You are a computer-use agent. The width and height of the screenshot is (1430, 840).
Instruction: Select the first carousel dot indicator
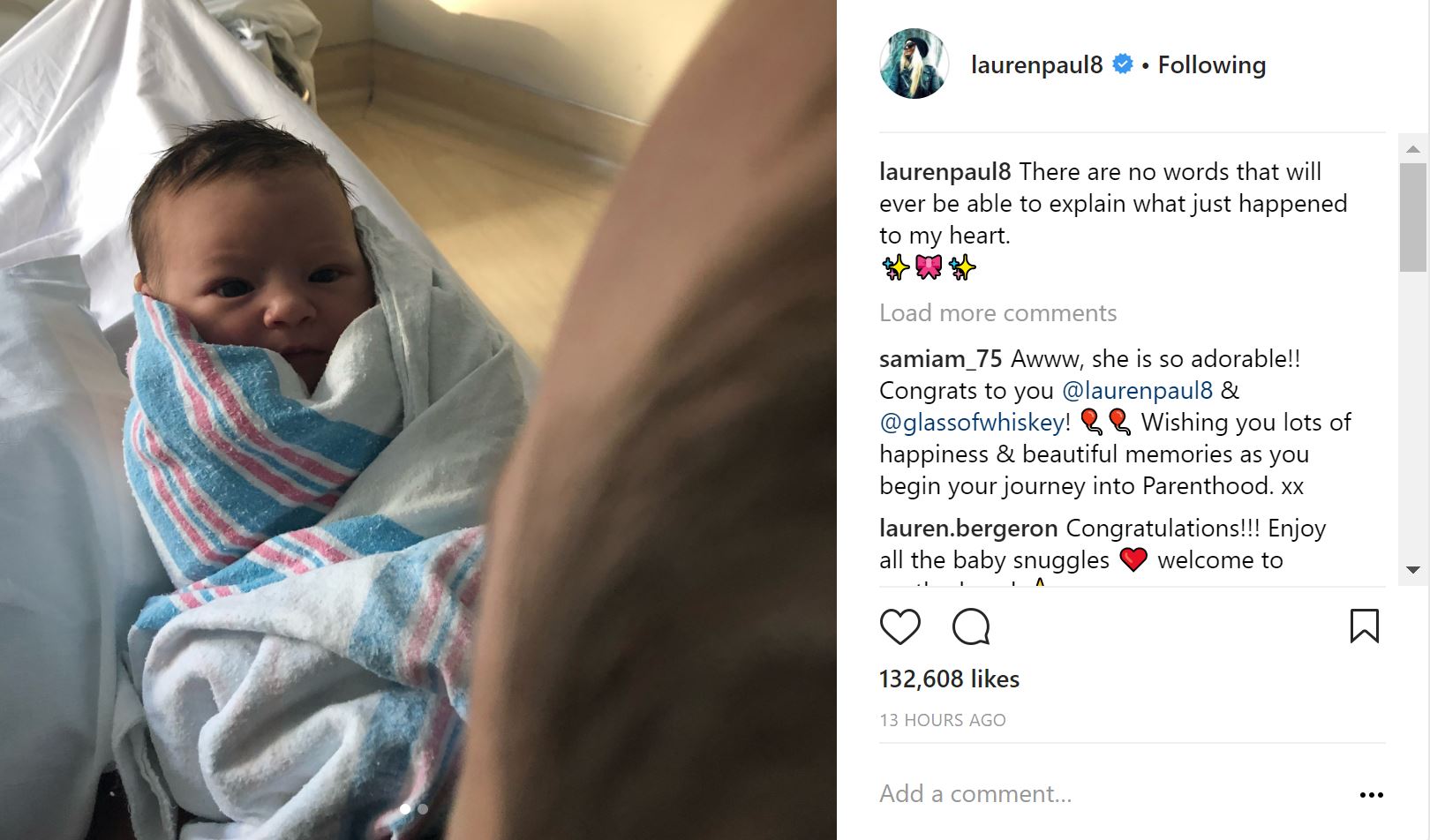coord(405,808)
